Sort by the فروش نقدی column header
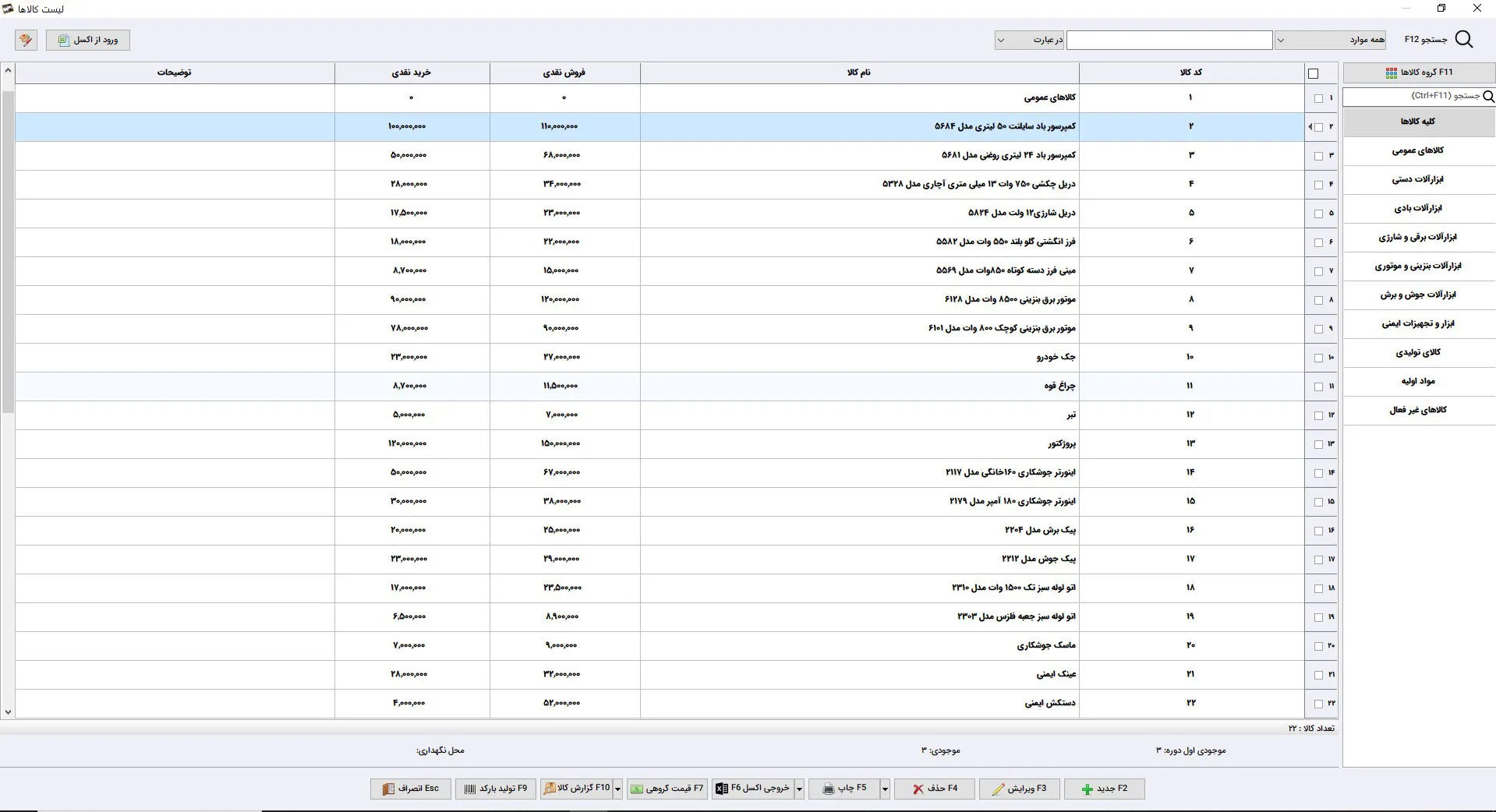 click(x=564, y=72)
